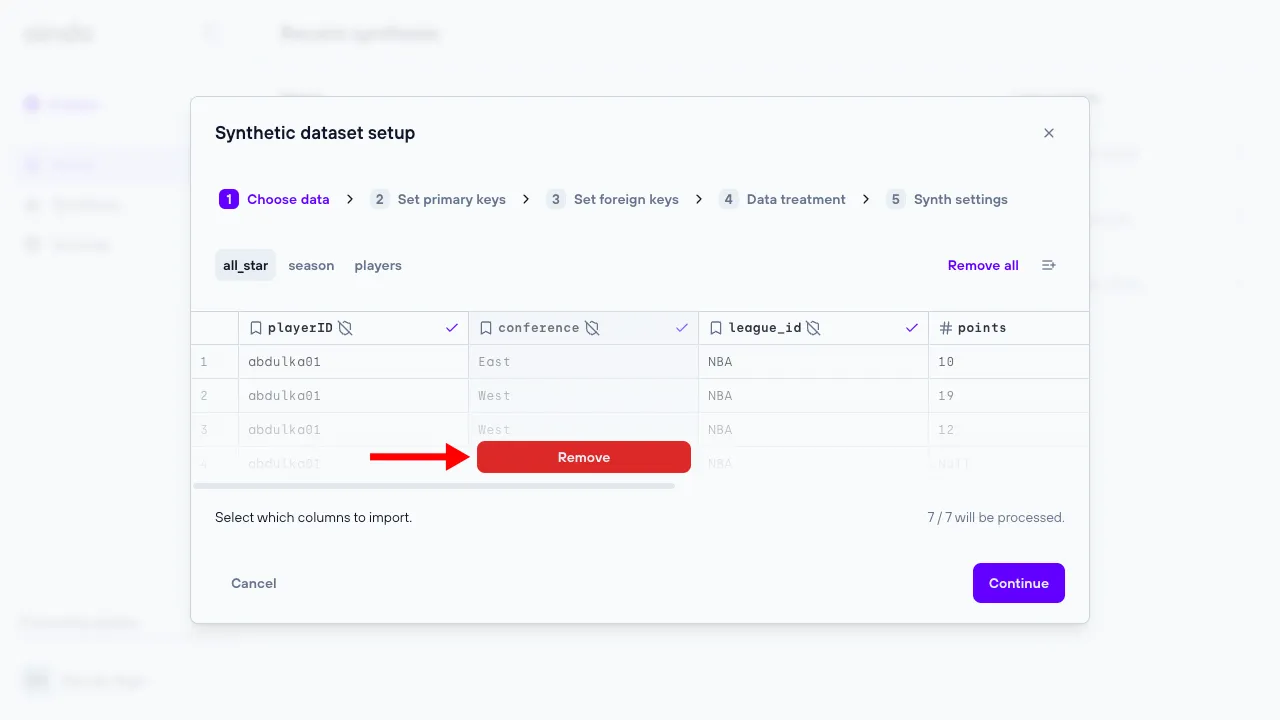Viewport: 1280px width, 720px height.
Task: Click the playerID column header
Action: coord(353,328)
